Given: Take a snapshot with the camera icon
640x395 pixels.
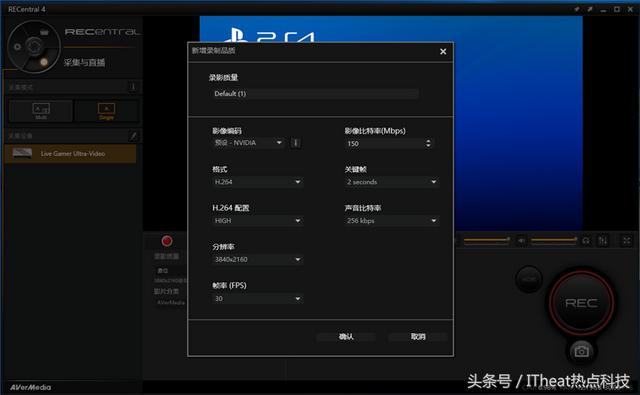Looking at the screenshot, I should click(x=581, y=351).
